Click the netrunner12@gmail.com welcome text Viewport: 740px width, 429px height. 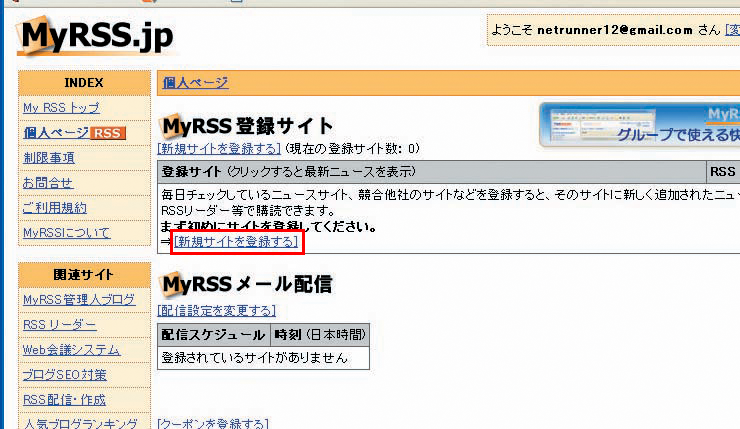point(615,30)
